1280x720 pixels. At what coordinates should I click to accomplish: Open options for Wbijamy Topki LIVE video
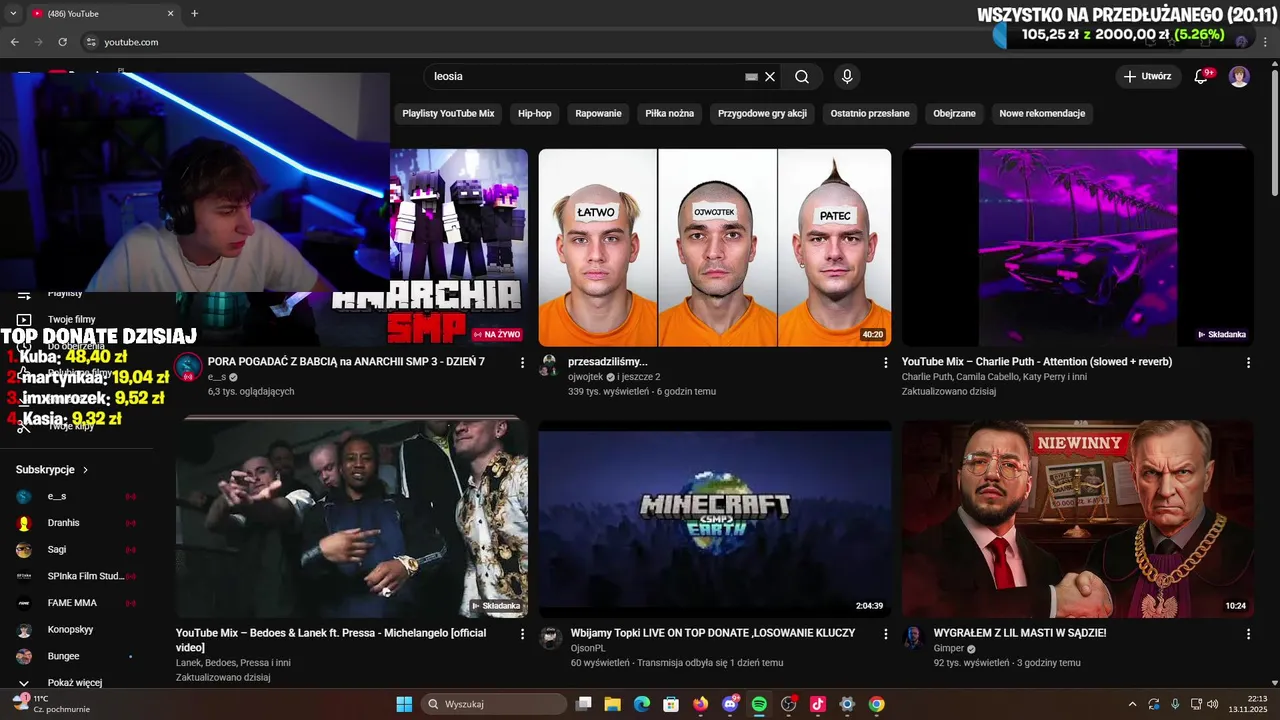885,634
